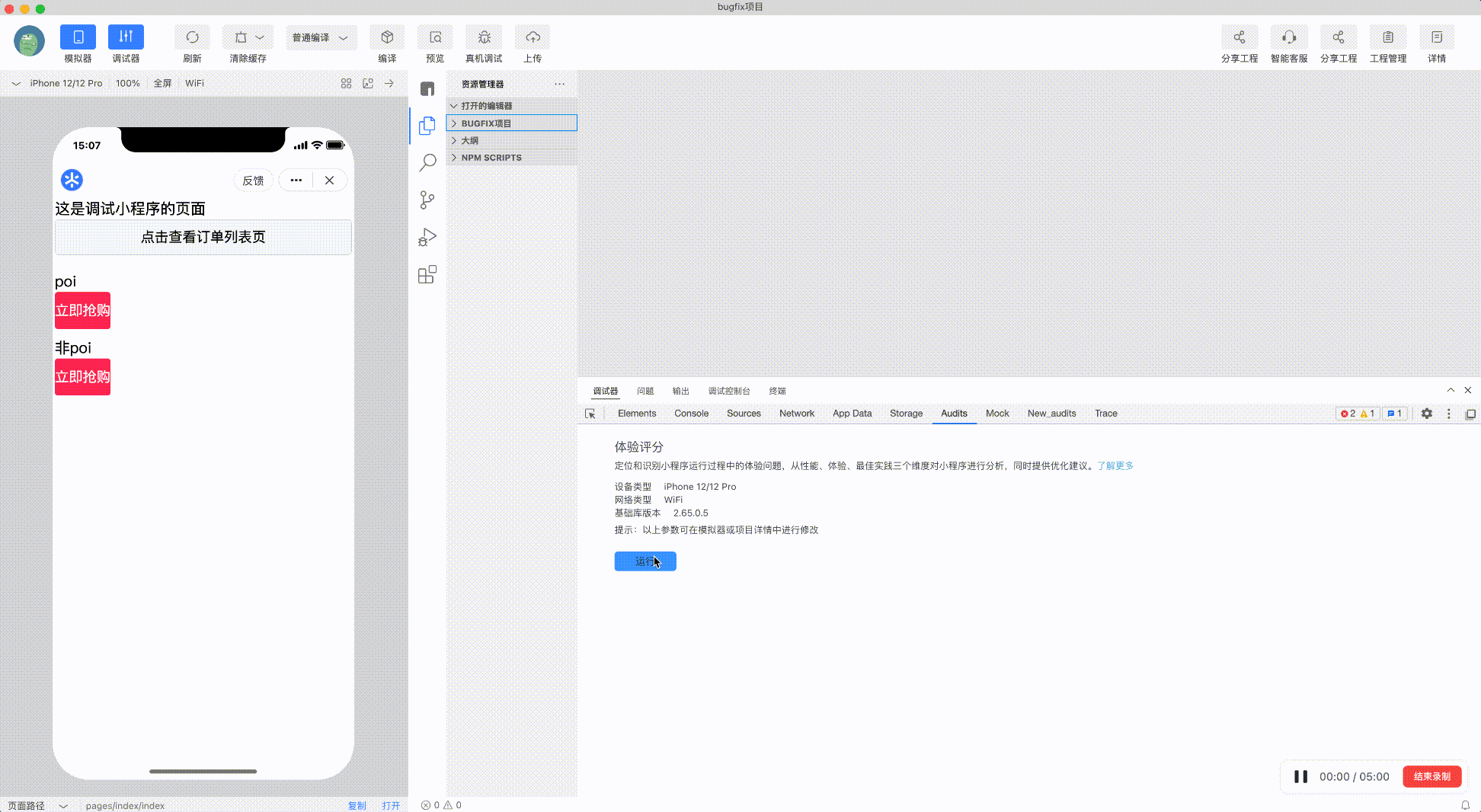The image size is (1481, 812).
Task: Change the WiFi network type in the simulator bar
Action: pyautogui.click(x=194, y=83)
